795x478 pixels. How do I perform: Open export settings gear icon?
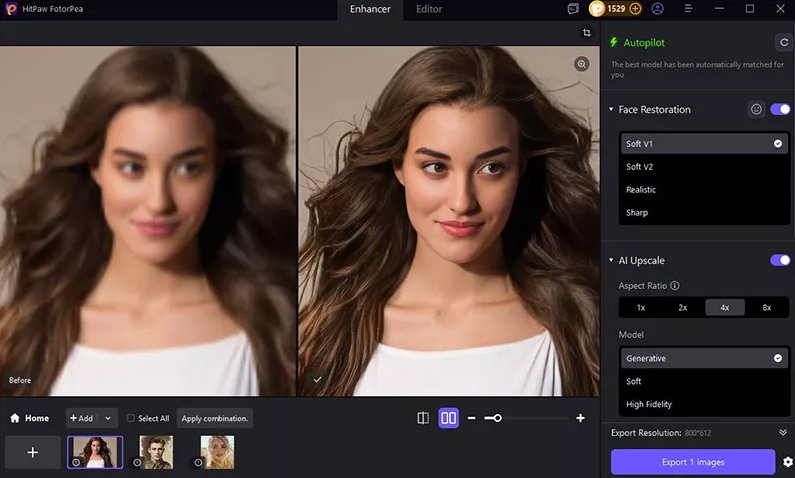(787, 462)
